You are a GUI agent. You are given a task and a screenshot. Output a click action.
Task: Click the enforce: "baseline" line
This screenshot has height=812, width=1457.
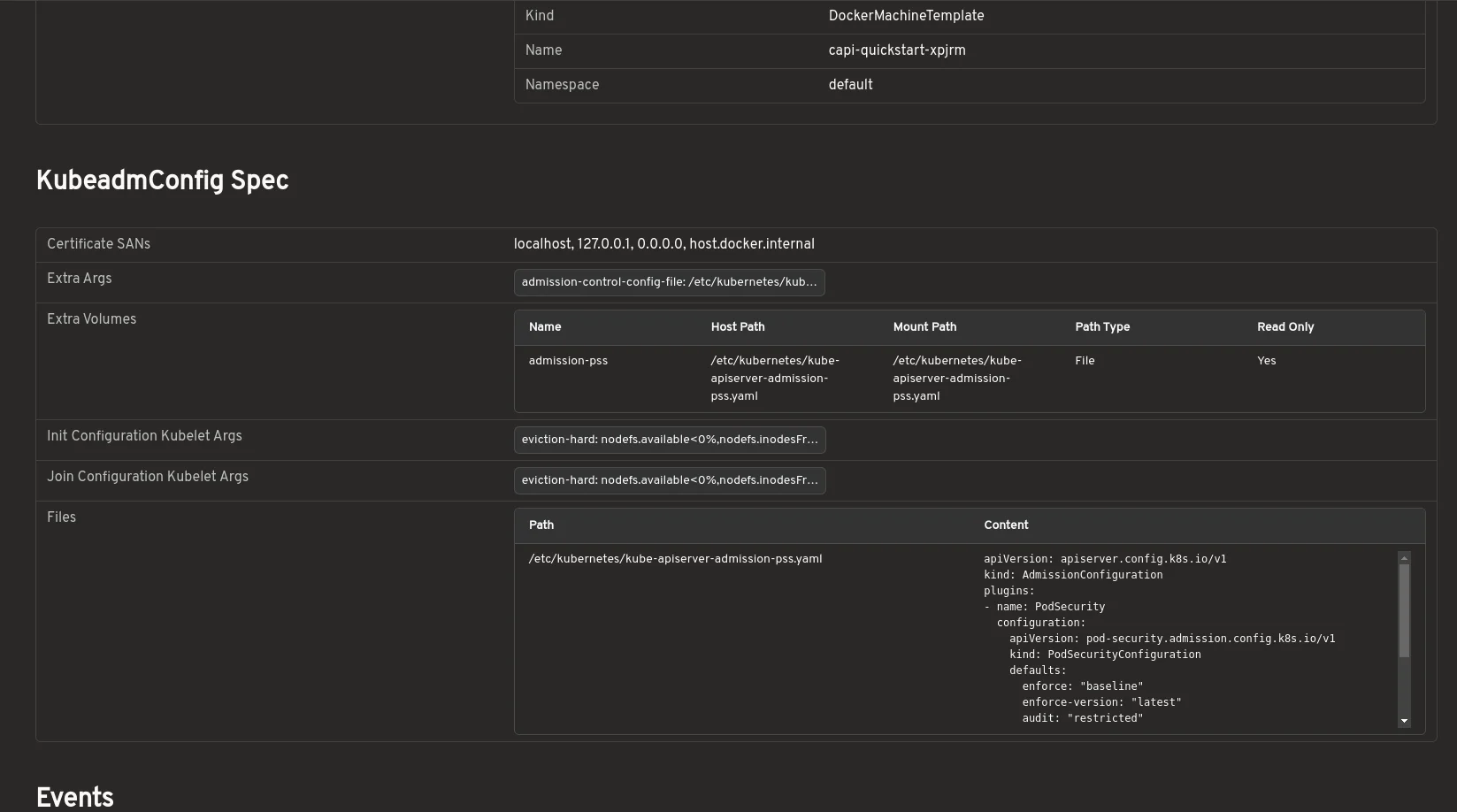(1083, 686)
